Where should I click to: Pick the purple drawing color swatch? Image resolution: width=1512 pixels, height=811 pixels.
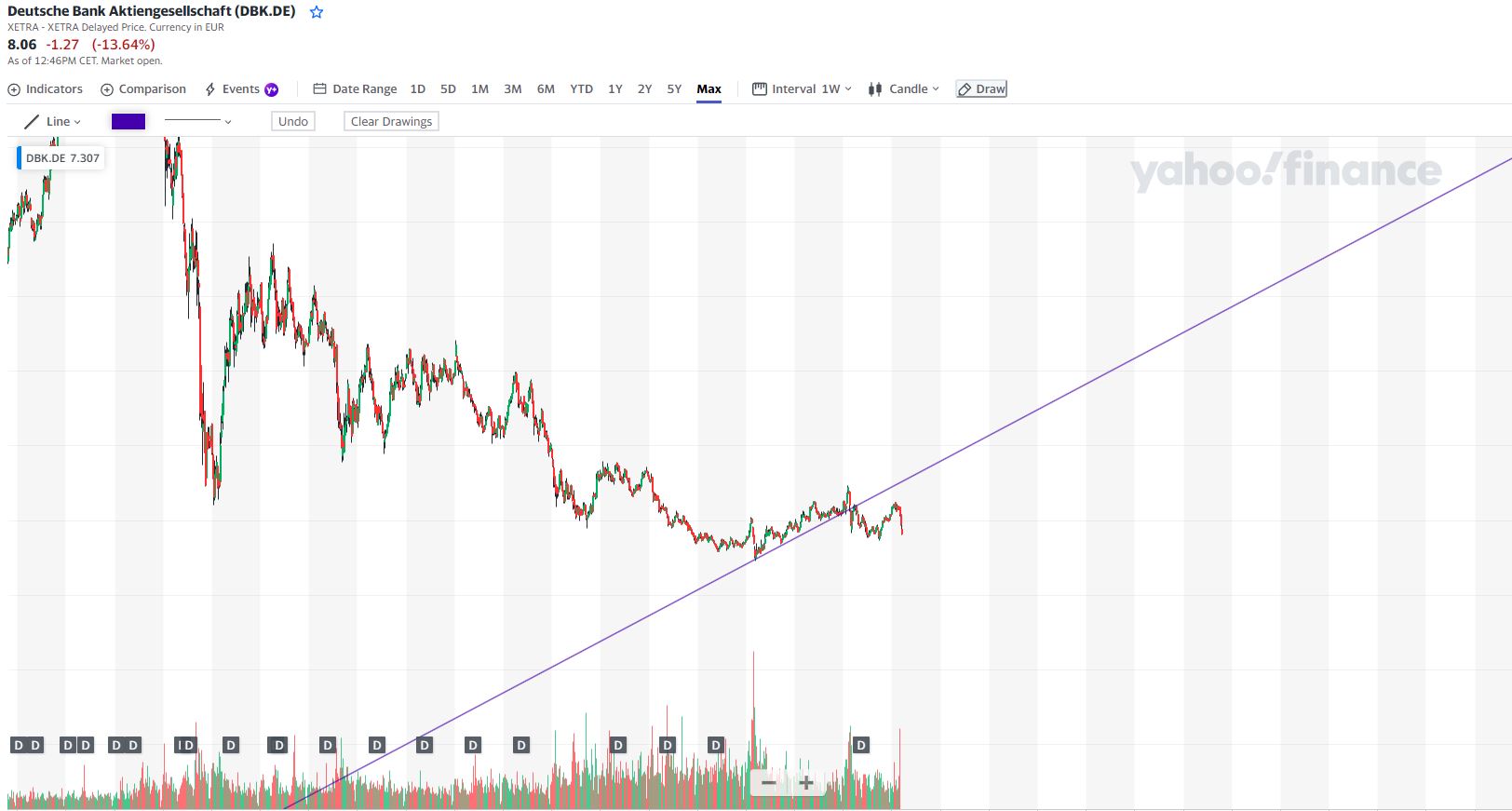[x=128, y=121]
